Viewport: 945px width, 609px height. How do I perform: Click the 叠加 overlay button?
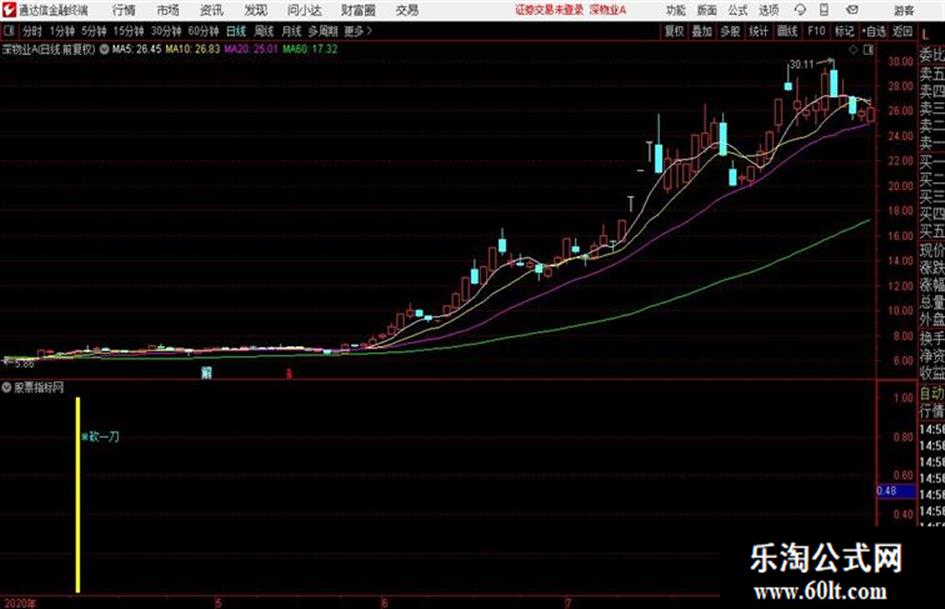(x=702, y=31)
